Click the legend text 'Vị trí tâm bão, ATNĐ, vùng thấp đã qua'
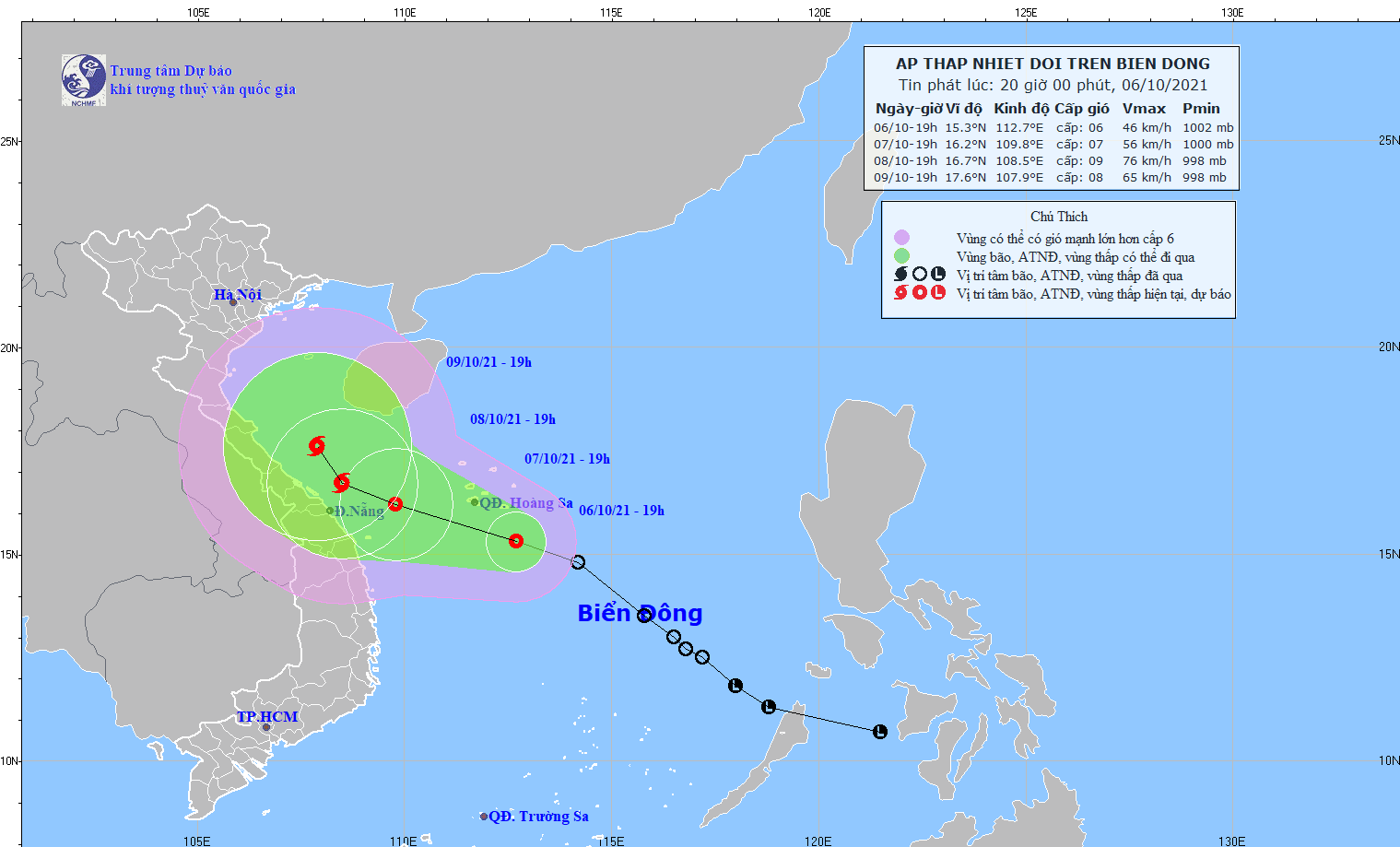 click(x=1069, y=276)
